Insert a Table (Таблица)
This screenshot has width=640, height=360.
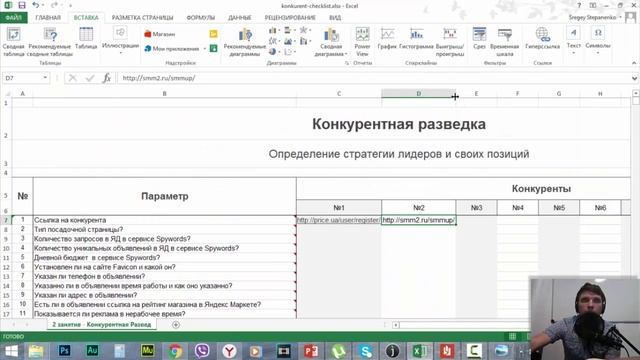click(x=86, y=39)
